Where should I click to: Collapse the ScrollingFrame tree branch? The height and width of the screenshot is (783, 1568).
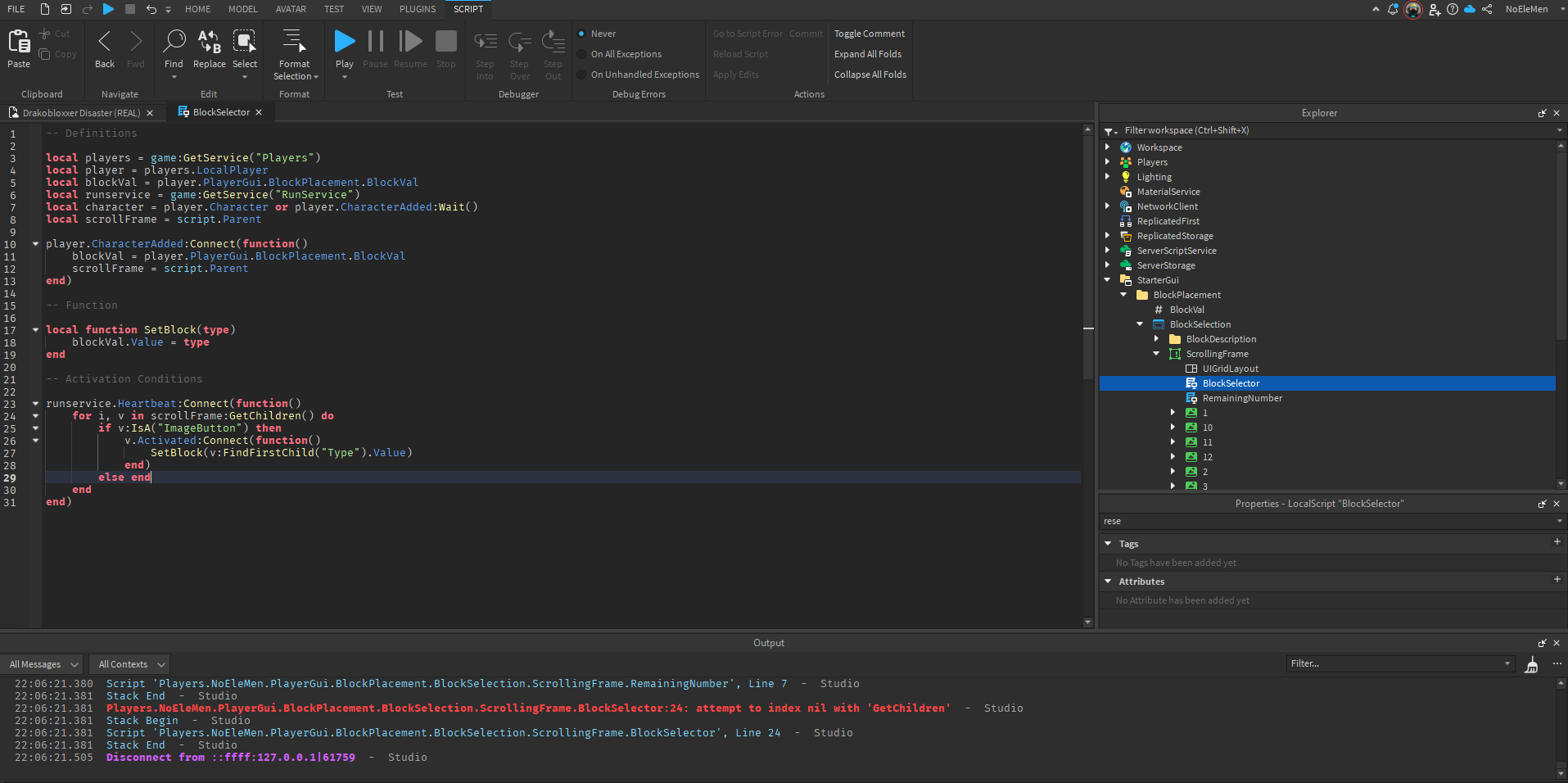(x=1156, y=353)
